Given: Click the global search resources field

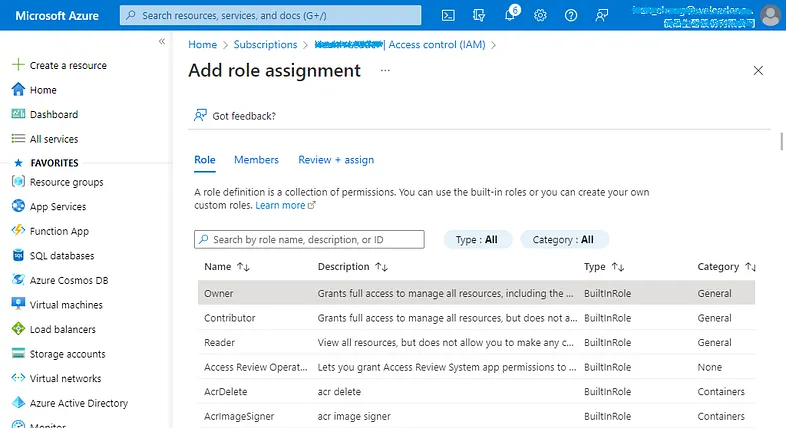Looking at the screenshot, I should [x=271, y=15].
